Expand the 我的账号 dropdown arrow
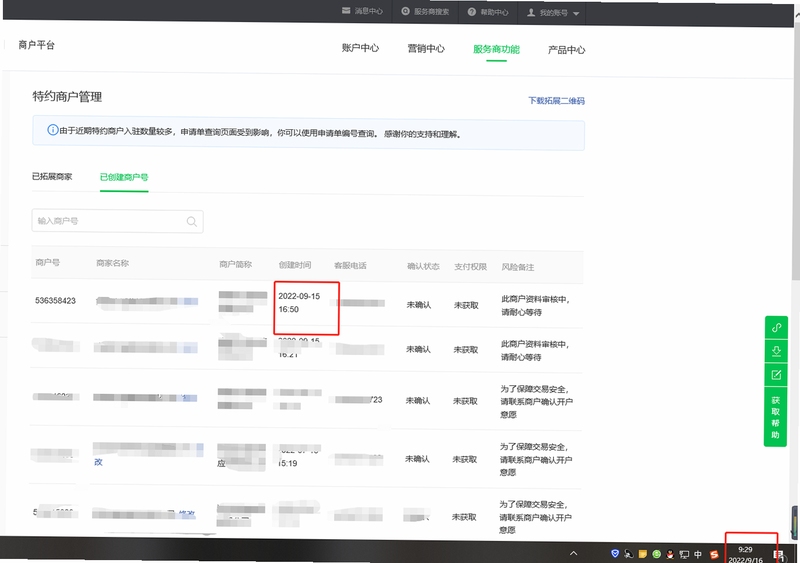Viewport: 800px width, 563px height. [576, 14]
